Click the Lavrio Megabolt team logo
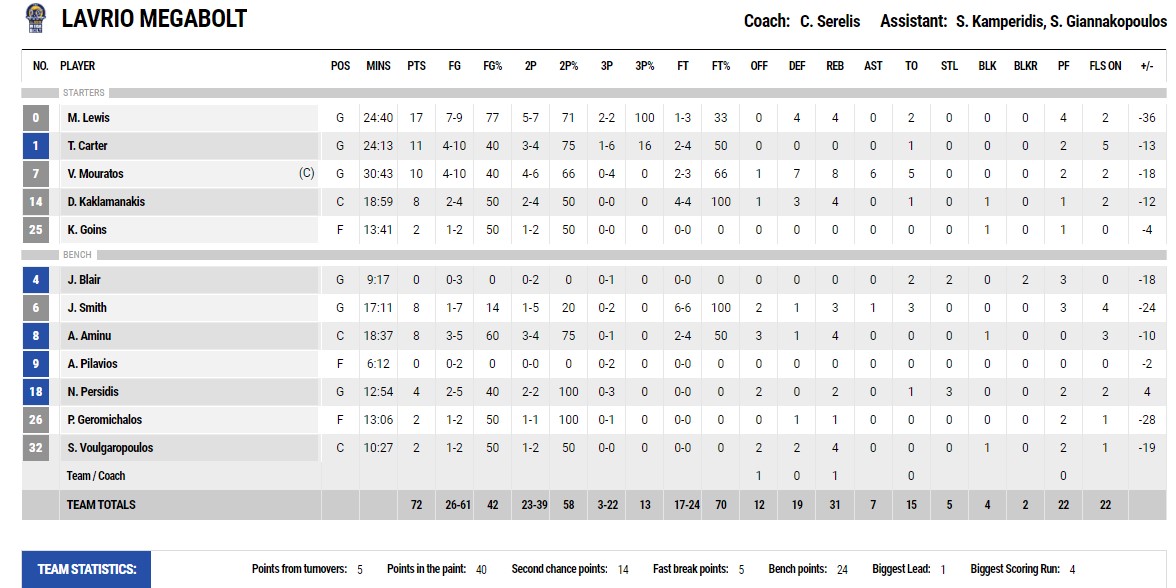1176x588 pixels. coord(35,19)
